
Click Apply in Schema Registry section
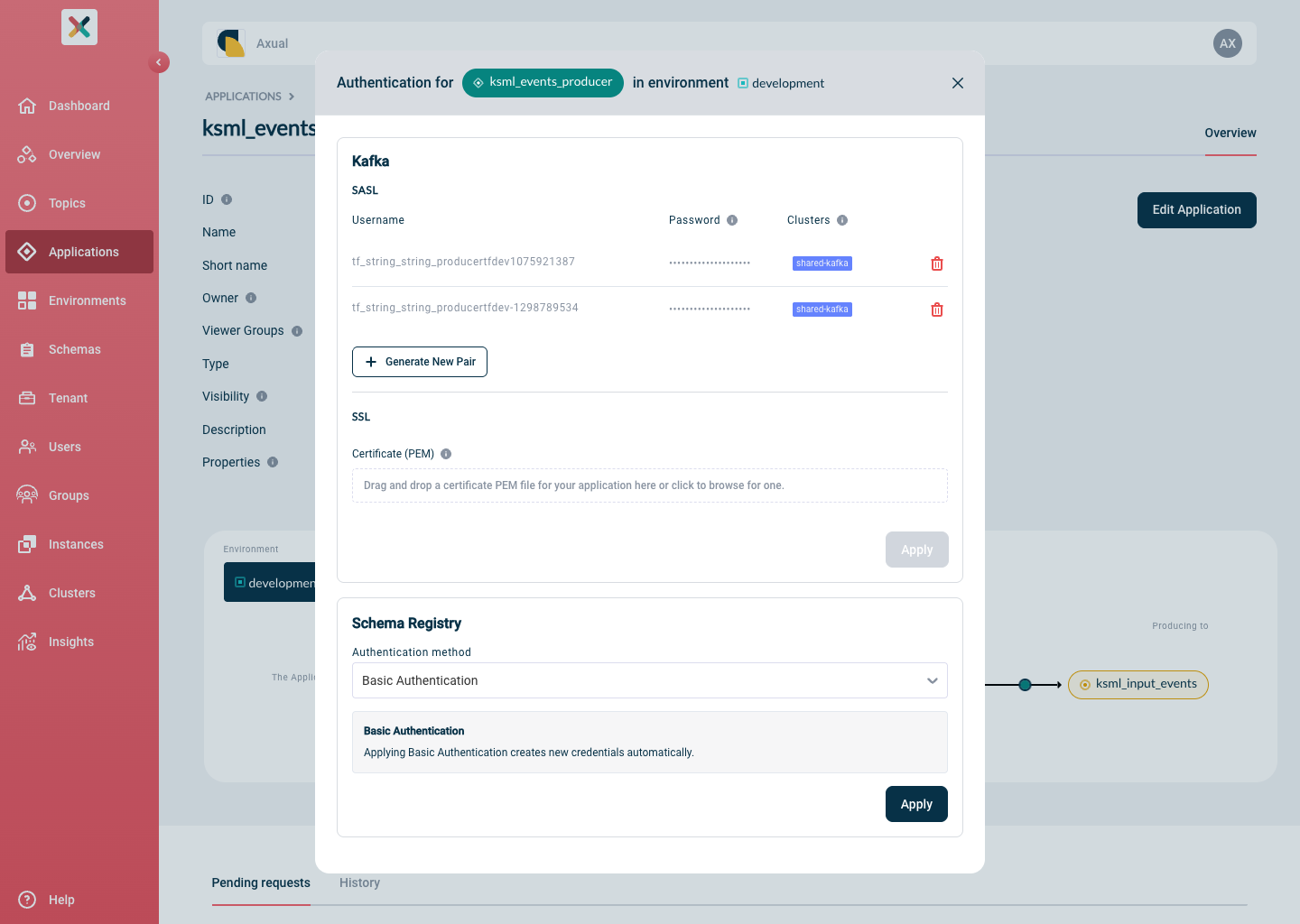pyautogui.click(x=916, y=804)
